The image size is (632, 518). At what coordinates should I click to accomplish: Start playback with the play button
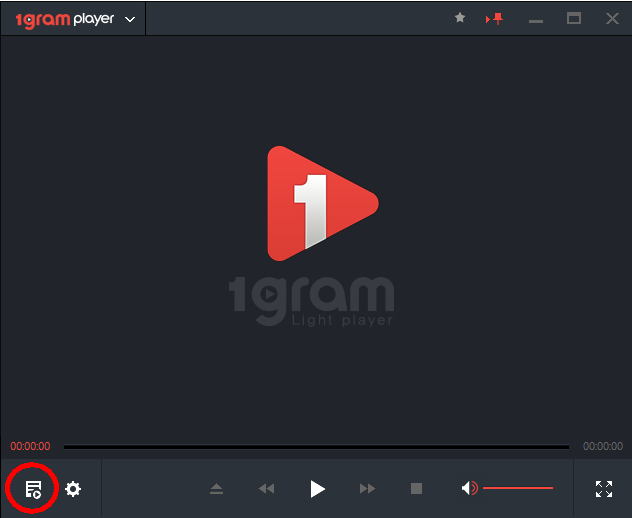point(318,489)
